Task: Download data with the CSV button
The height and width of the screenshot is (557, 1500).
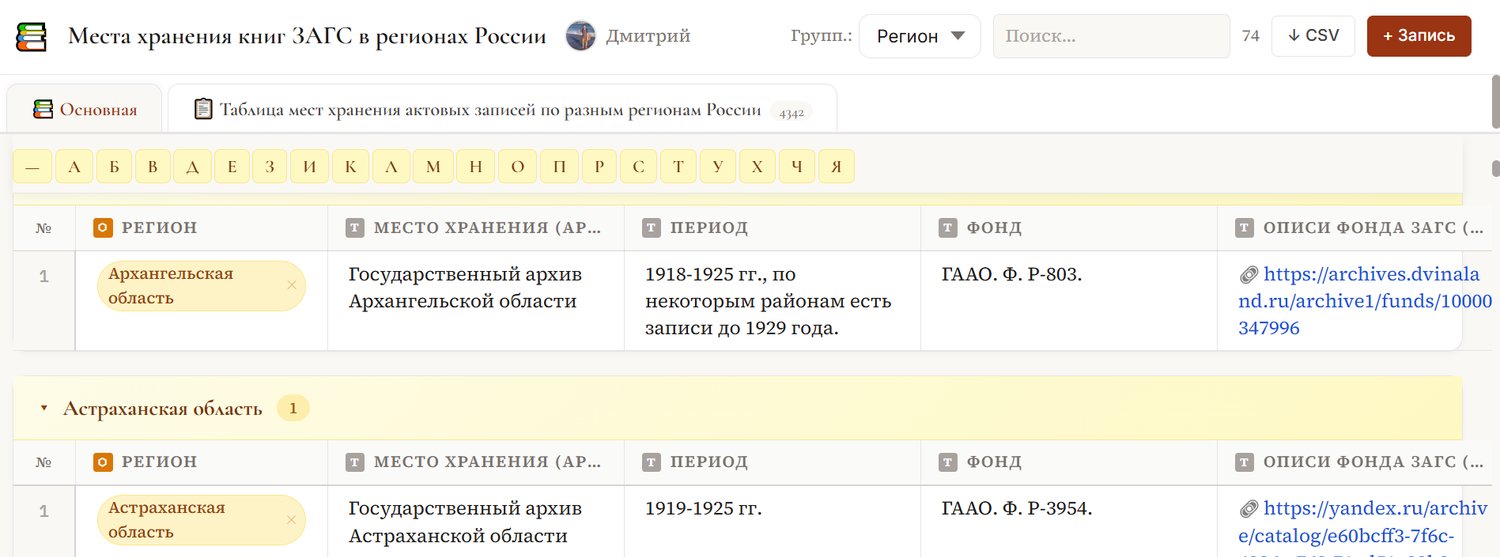Action: [x=1313, y=36]
